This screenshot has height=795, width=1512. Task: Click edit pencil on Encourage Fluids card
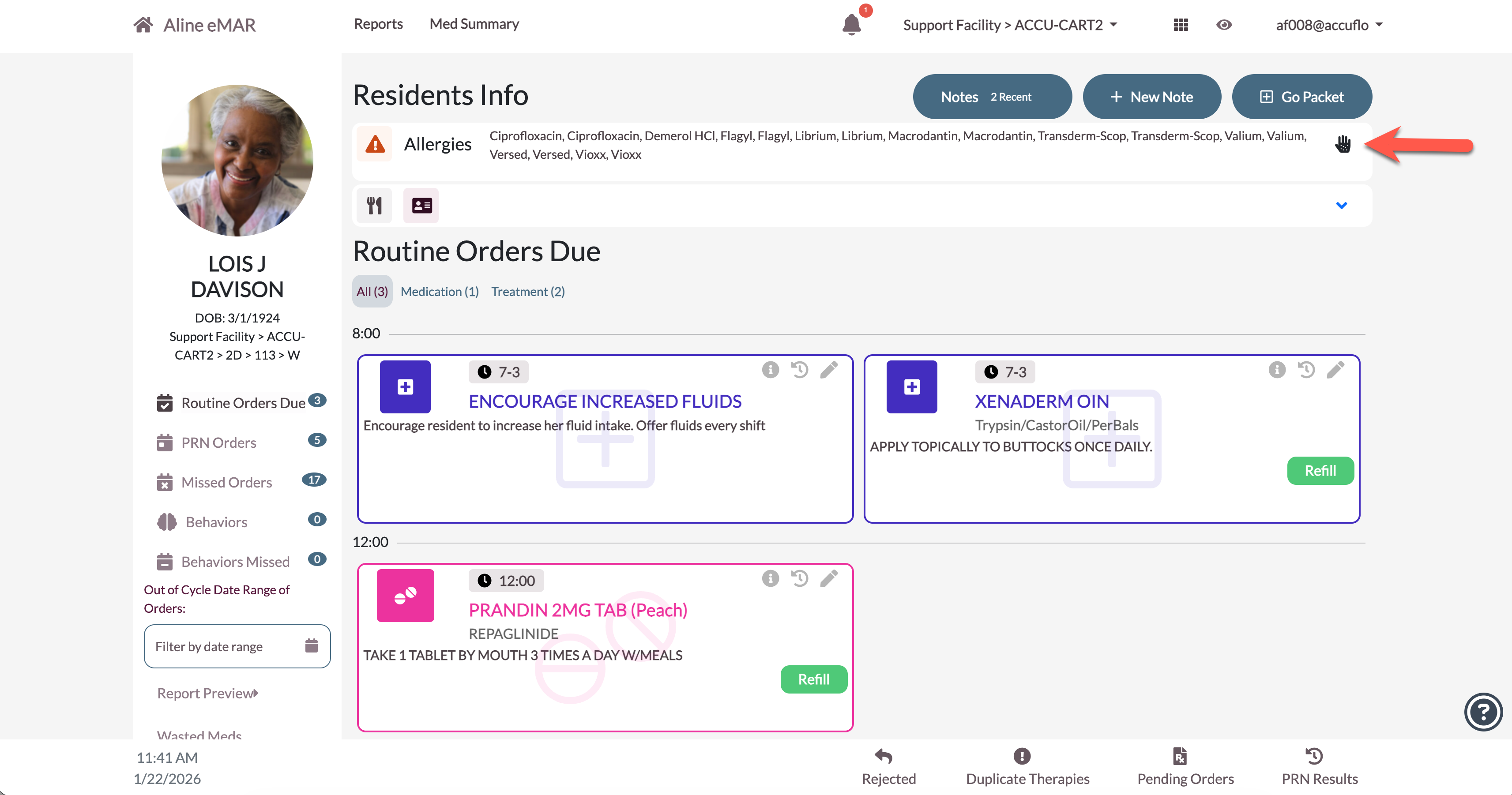tap(829, 370)
